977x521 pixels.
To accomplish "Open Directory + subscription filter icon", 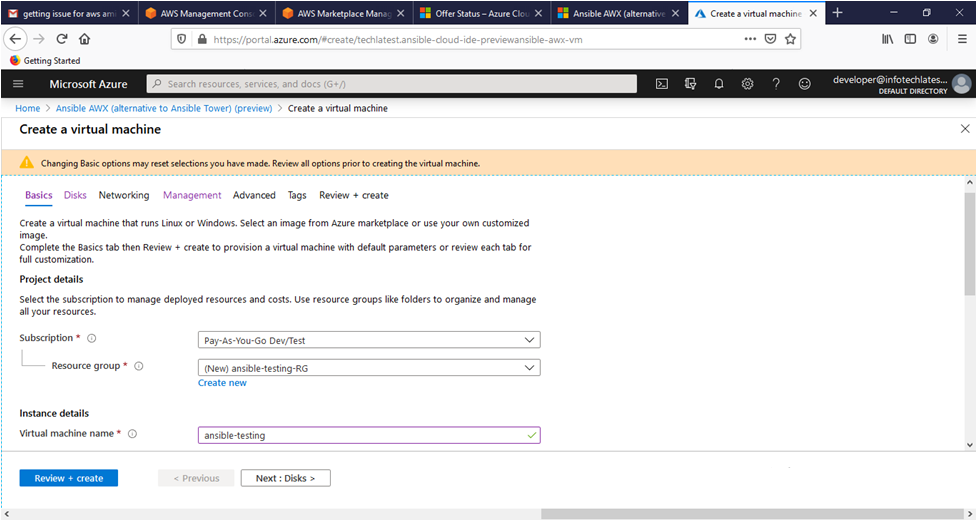I will (x=690, y=84).
